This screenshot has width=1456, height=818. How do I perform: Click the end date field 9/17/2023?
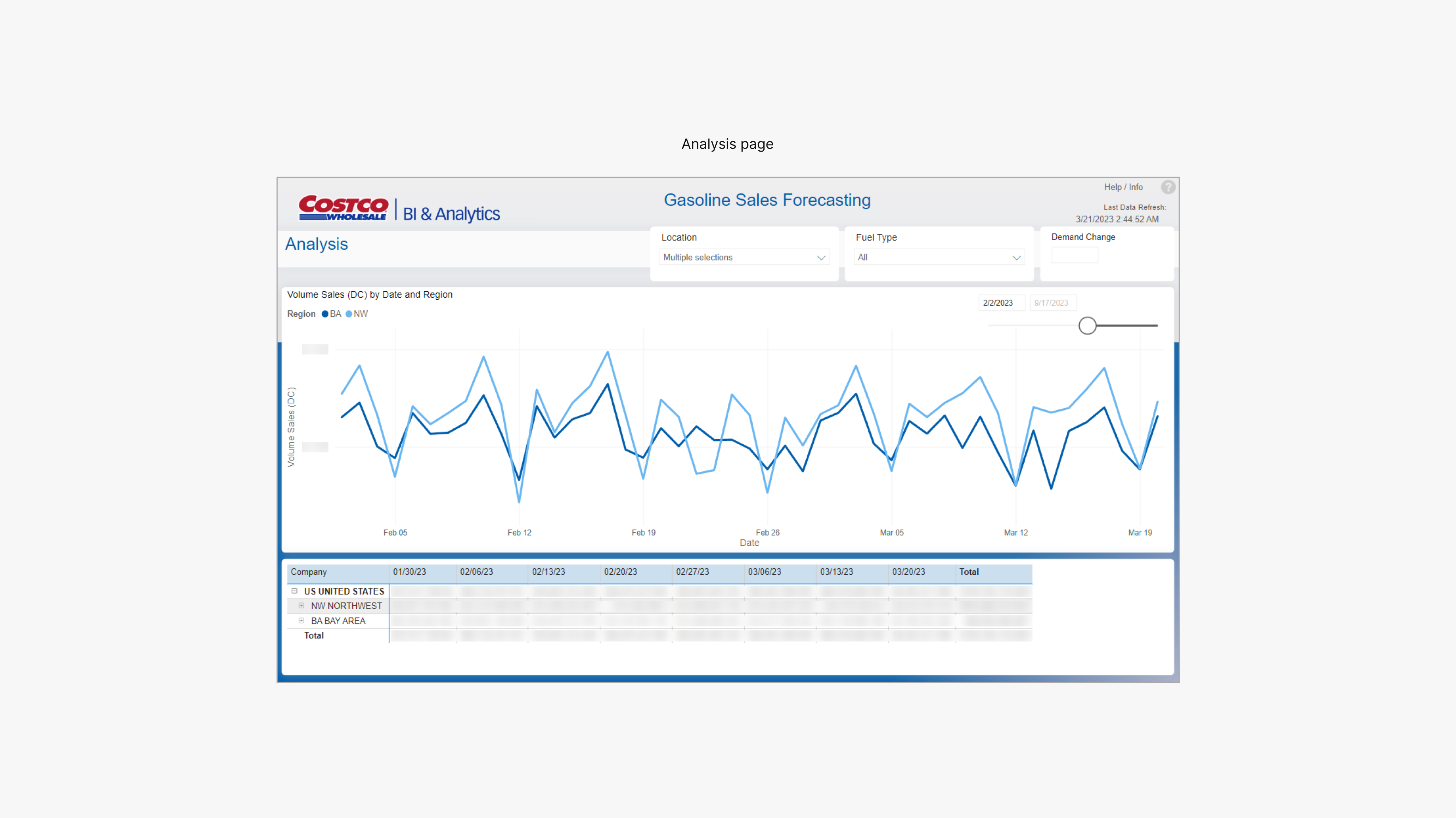click(x=1052, y=303)
